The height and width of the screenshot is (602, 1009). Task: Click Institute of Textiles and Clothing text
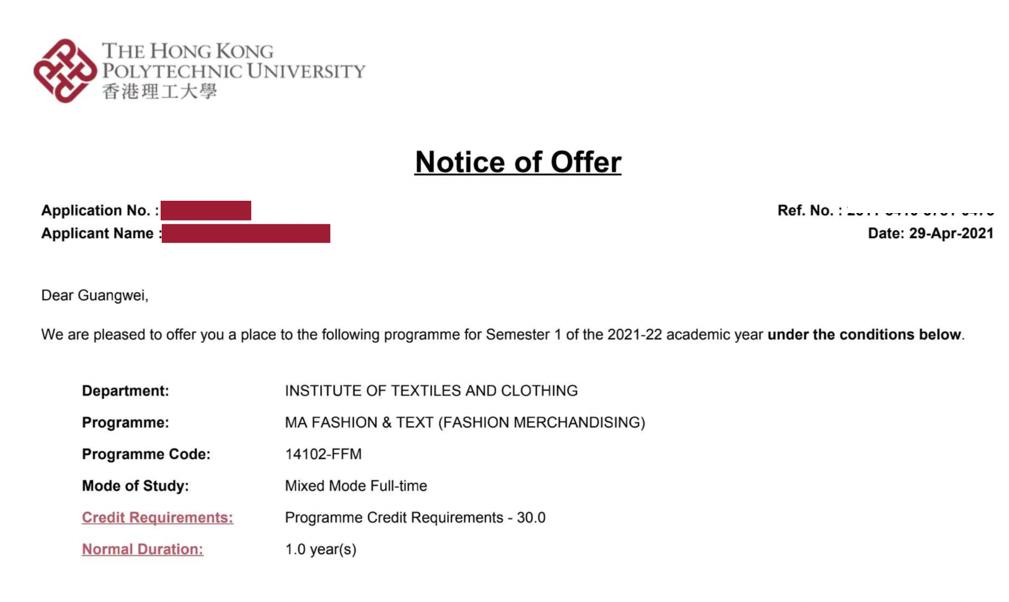(x=431, y=391)
